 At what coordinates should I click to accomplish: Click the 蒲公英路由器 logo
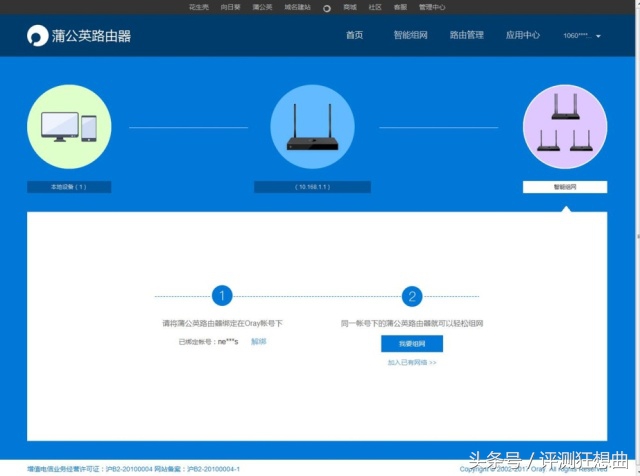[79, 36]
